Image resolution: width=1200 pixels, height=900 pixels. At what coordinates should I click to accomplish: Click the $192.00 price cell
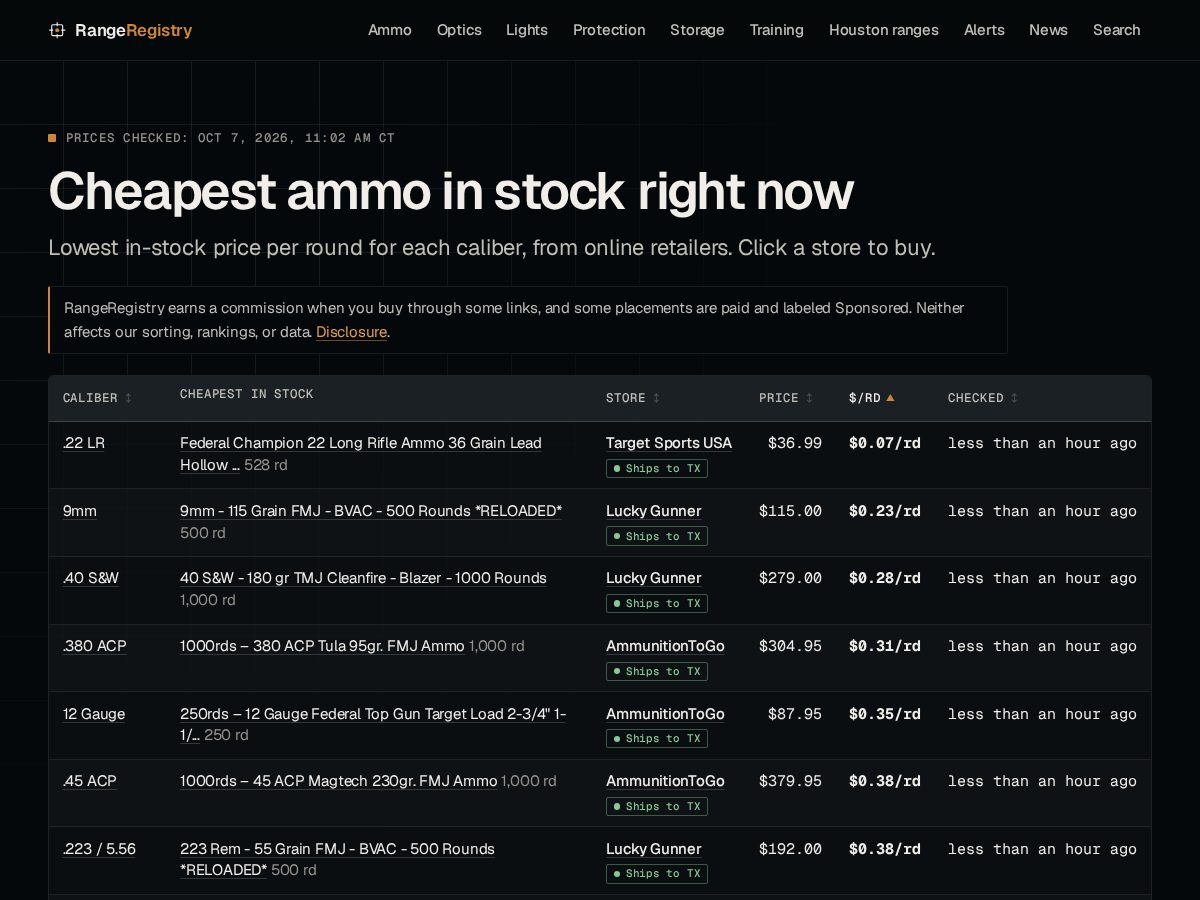[x=791, y=849]
